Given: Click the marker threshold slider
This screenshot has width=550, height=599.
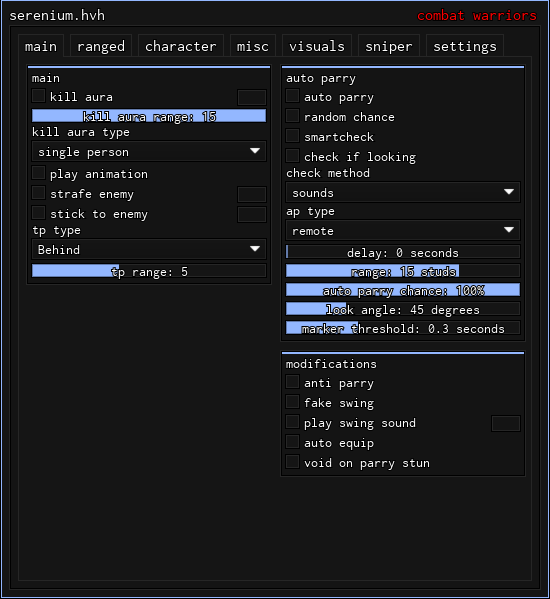Looking at the screenshot, I should [403, 328].
